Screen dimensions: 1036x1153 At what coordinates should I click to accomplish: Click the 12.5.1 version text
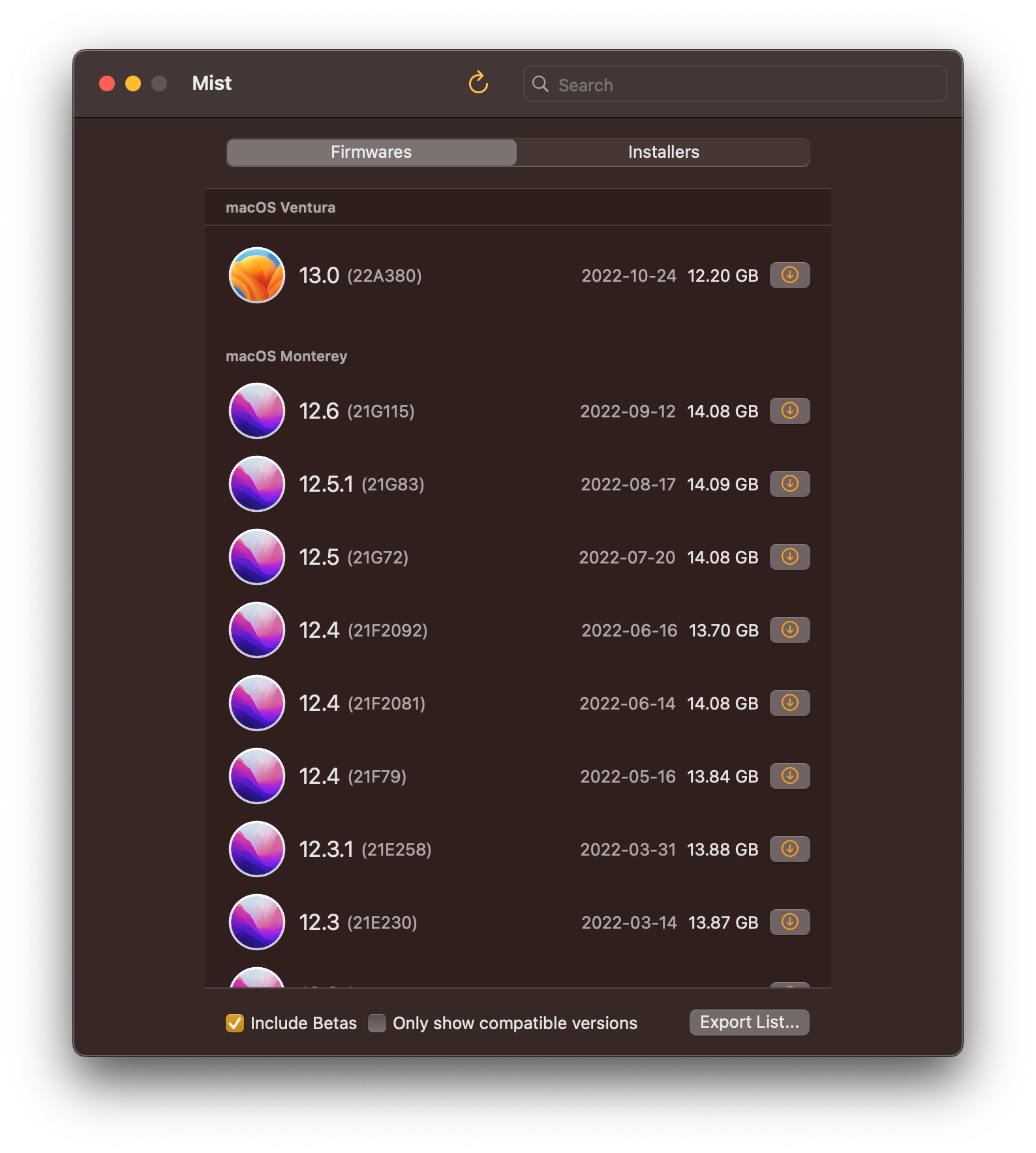326,484
